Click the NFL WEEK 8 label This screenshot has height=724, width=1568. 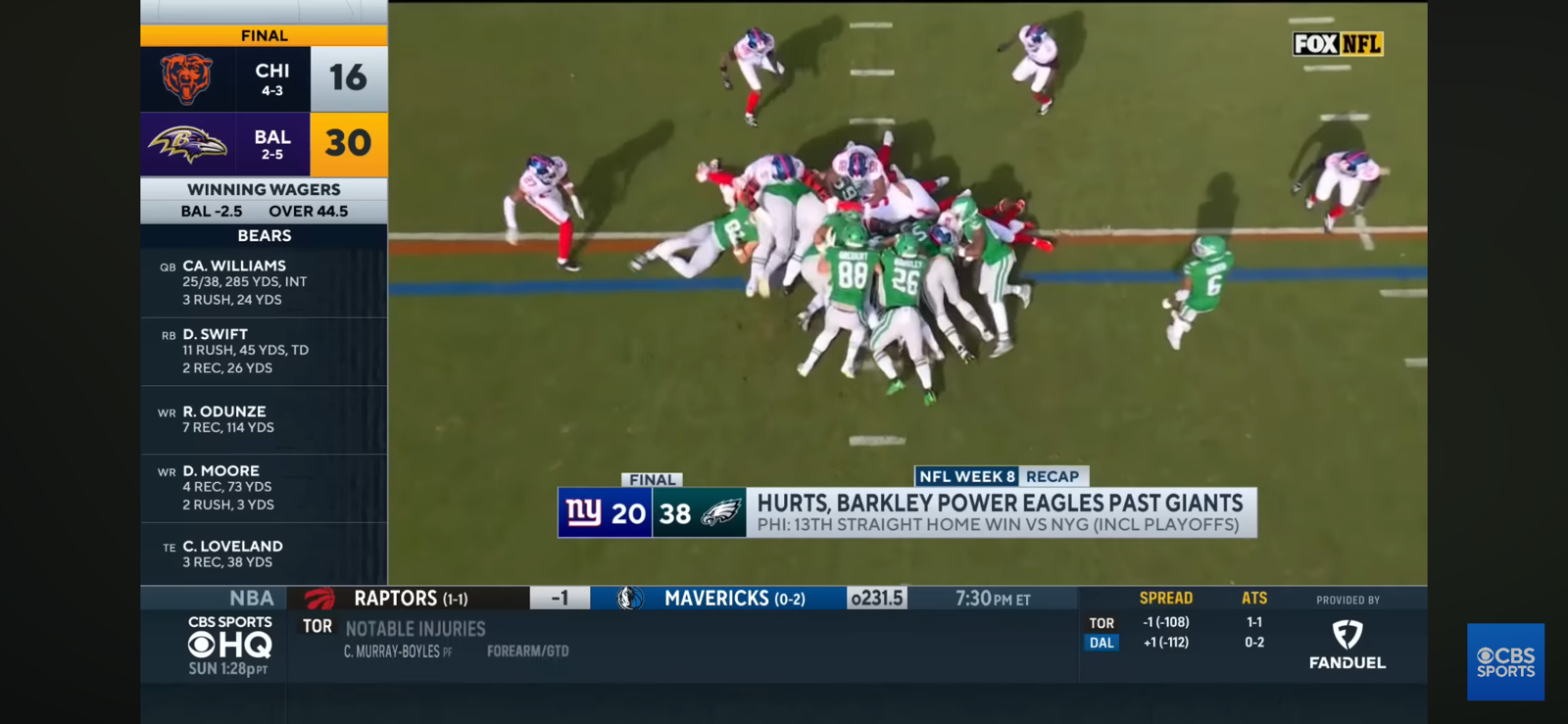pos(967,476)
